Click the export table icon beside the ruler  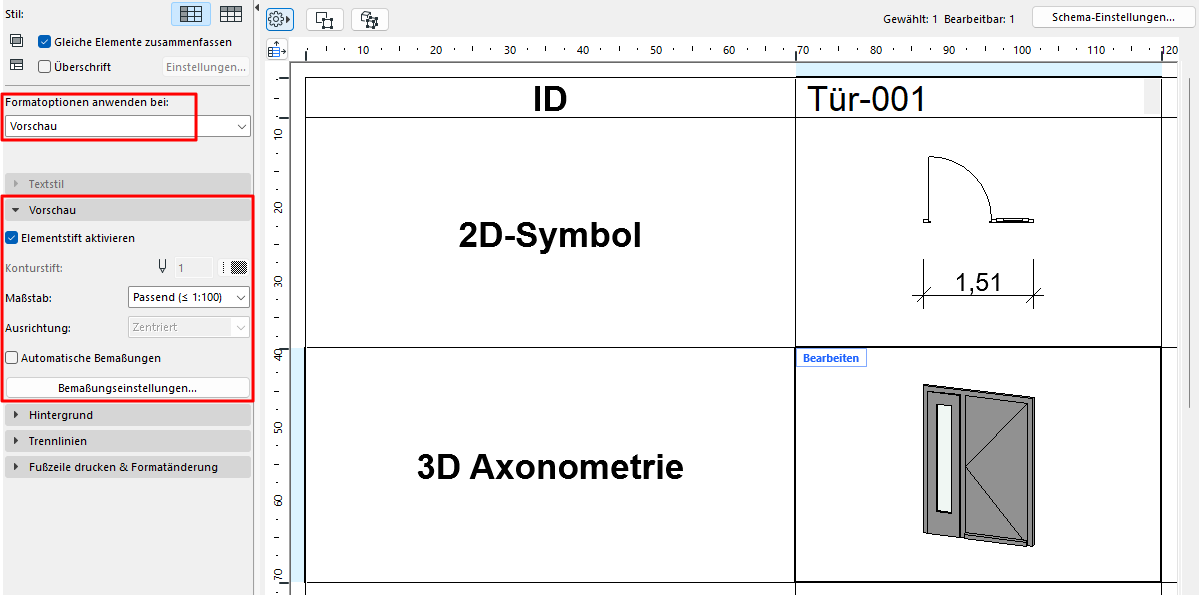(x=276, y=49)
